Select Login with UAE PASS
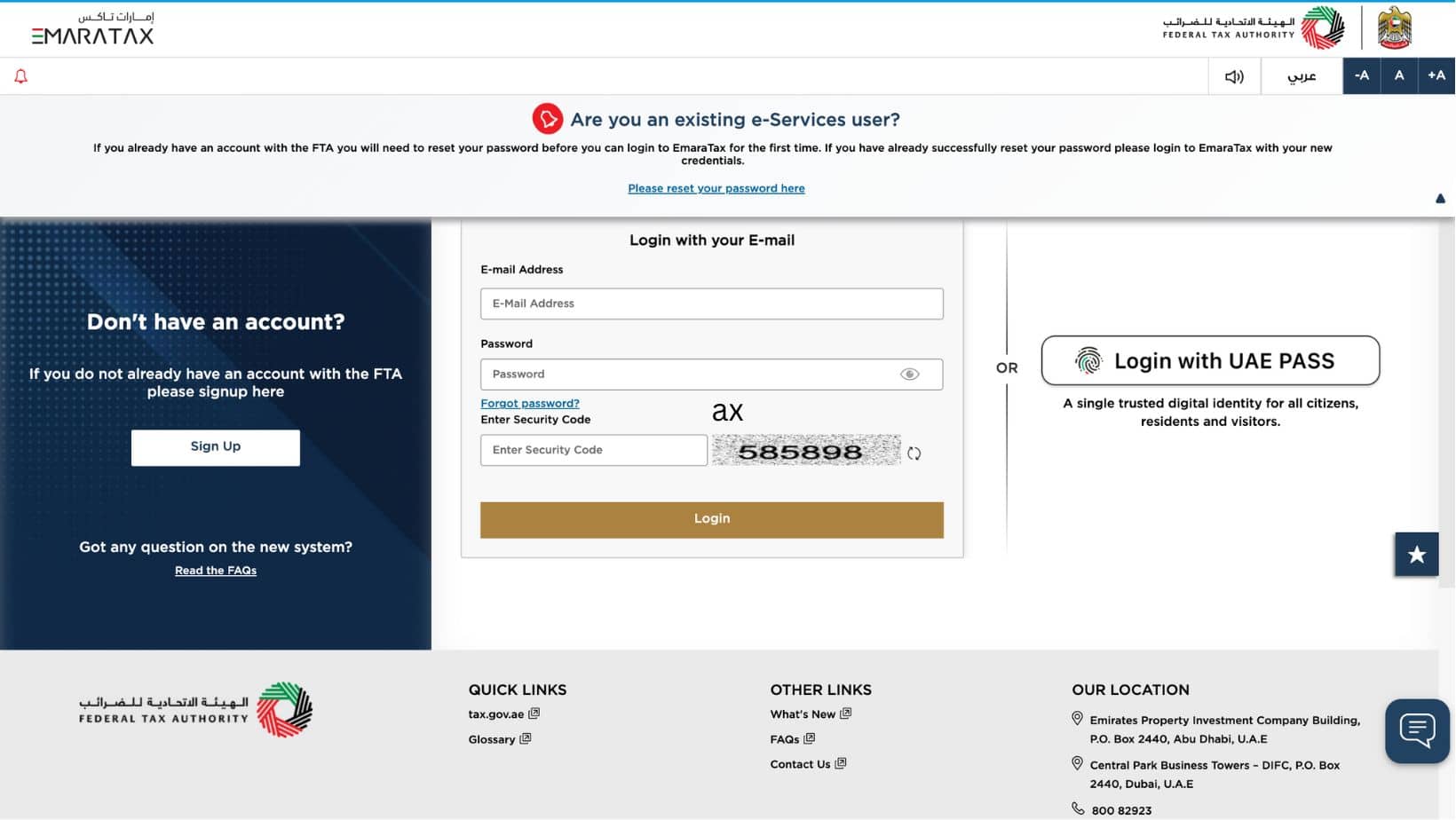Viewport: 1456px width, 820px height. click(x=1210, y=360)
